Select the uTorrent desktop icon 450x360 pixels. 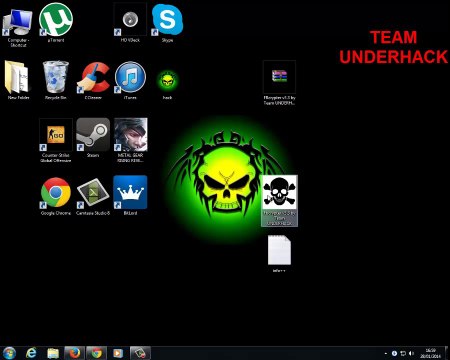click(x=56, y=23)
